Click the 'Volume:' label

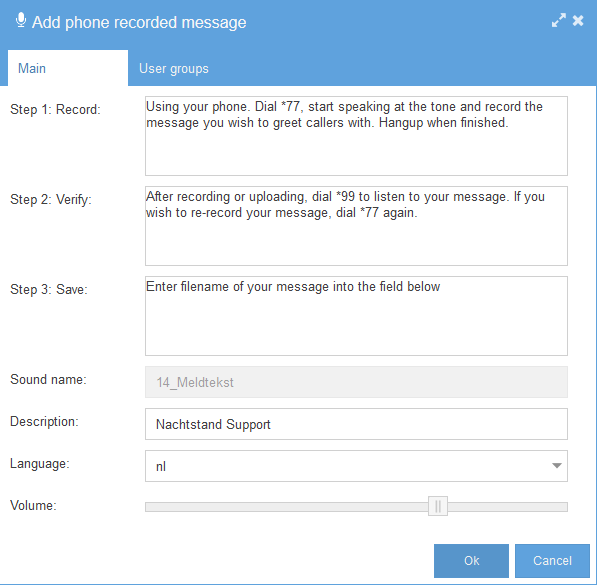[x=33, y=505]
